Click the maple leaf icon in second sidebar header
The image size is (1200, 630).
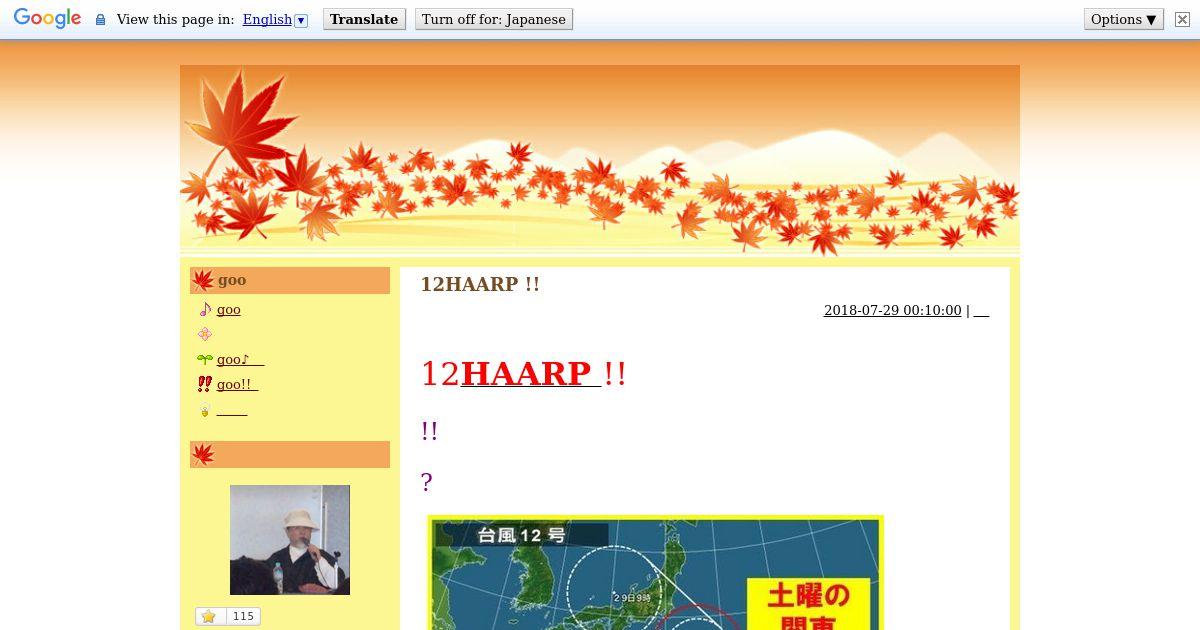(203, 455)
